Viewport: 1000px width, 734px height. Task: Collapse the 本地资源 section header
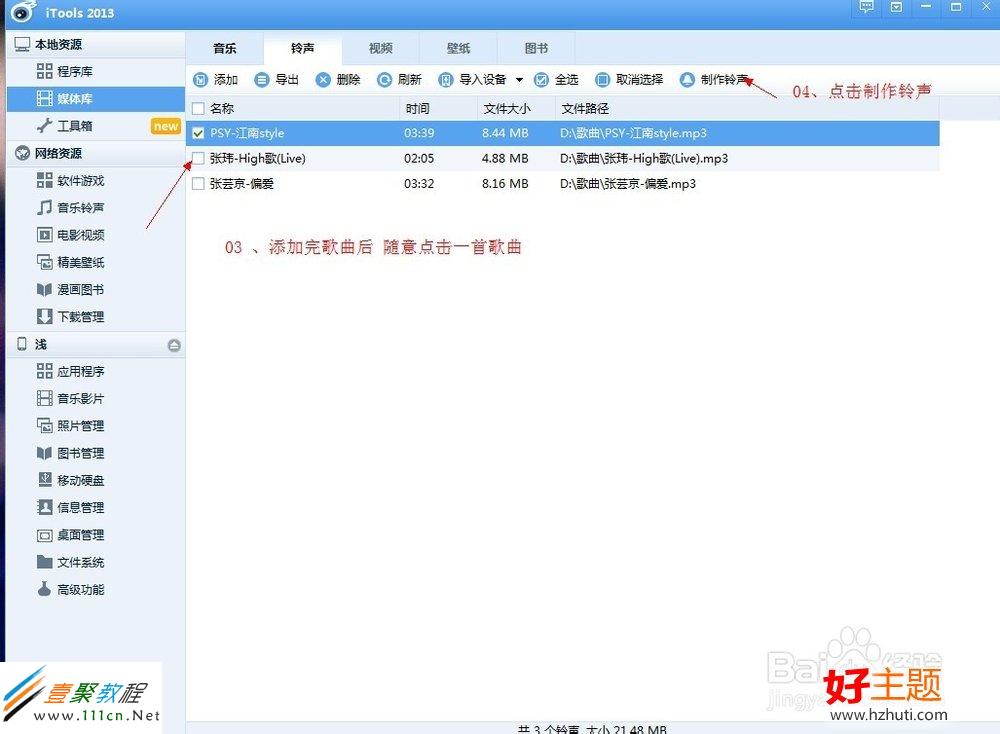96,45
